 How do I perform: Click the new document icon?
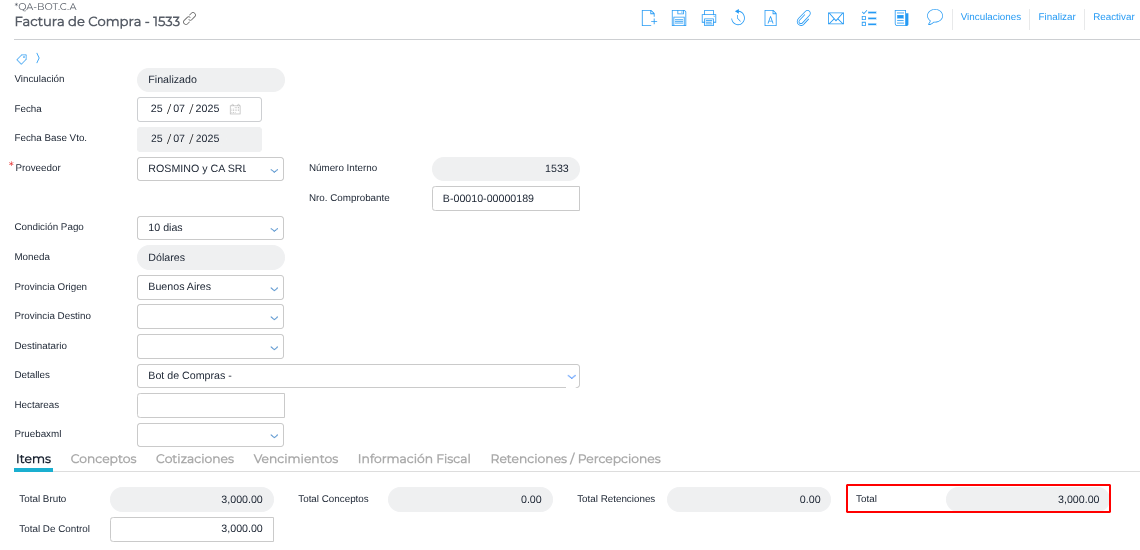[x=649, y=18]
